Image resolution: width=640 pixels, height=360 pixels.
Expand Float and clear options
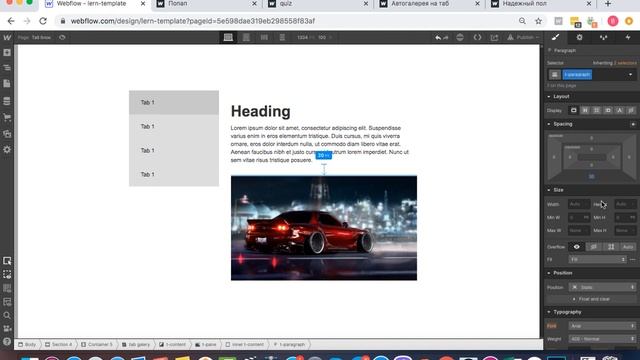pos(591,299)
